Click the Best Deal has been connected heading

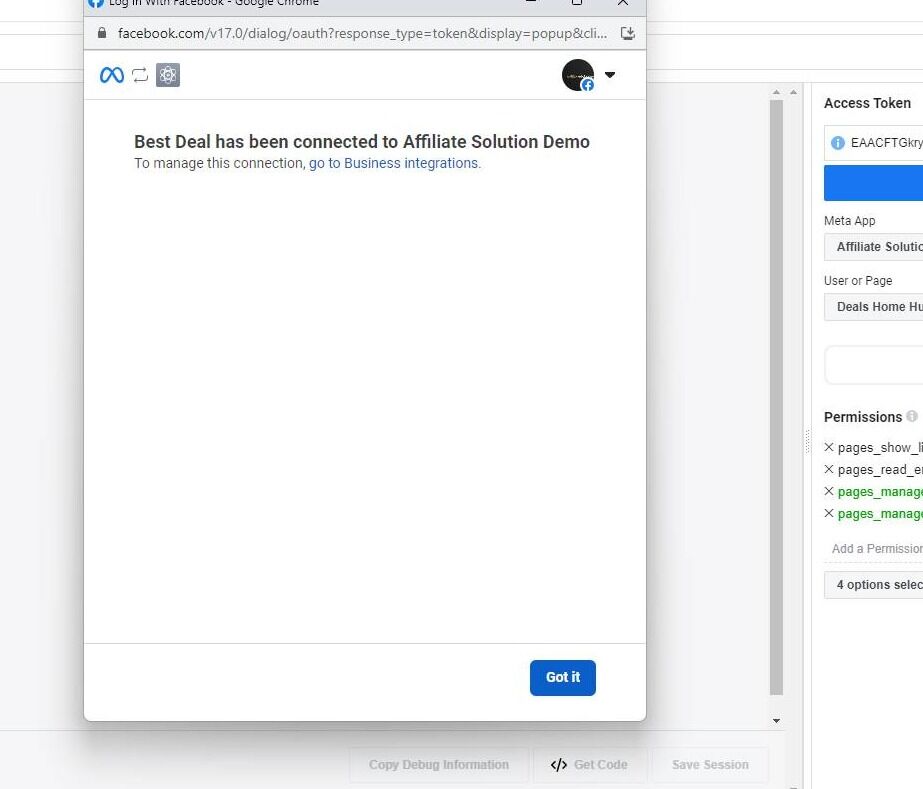click(361, 142)
